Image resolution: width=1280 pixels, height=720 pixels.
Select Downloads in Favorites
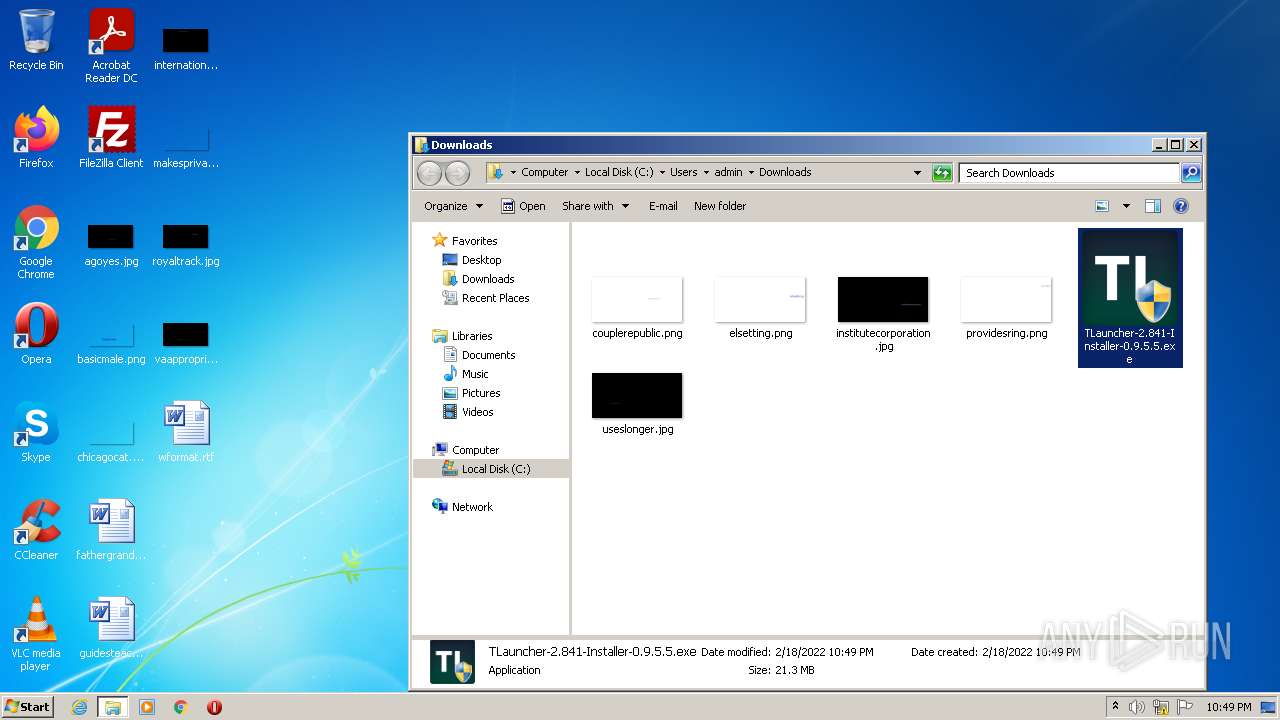pos(488,279)
